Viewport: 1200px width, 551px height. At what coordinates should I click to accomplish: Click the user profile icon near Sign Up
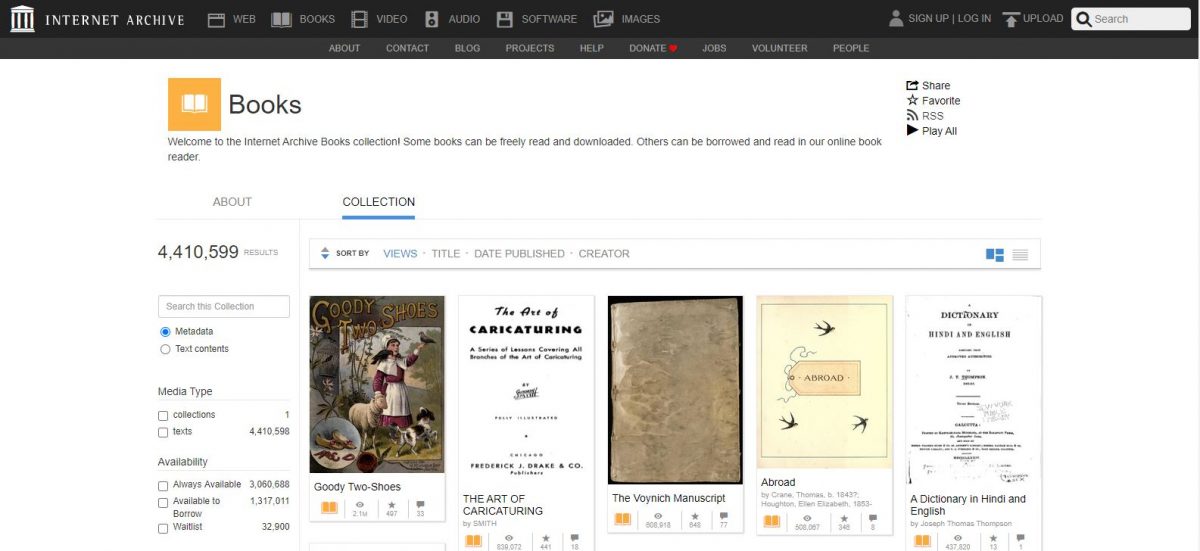[896, 18]
